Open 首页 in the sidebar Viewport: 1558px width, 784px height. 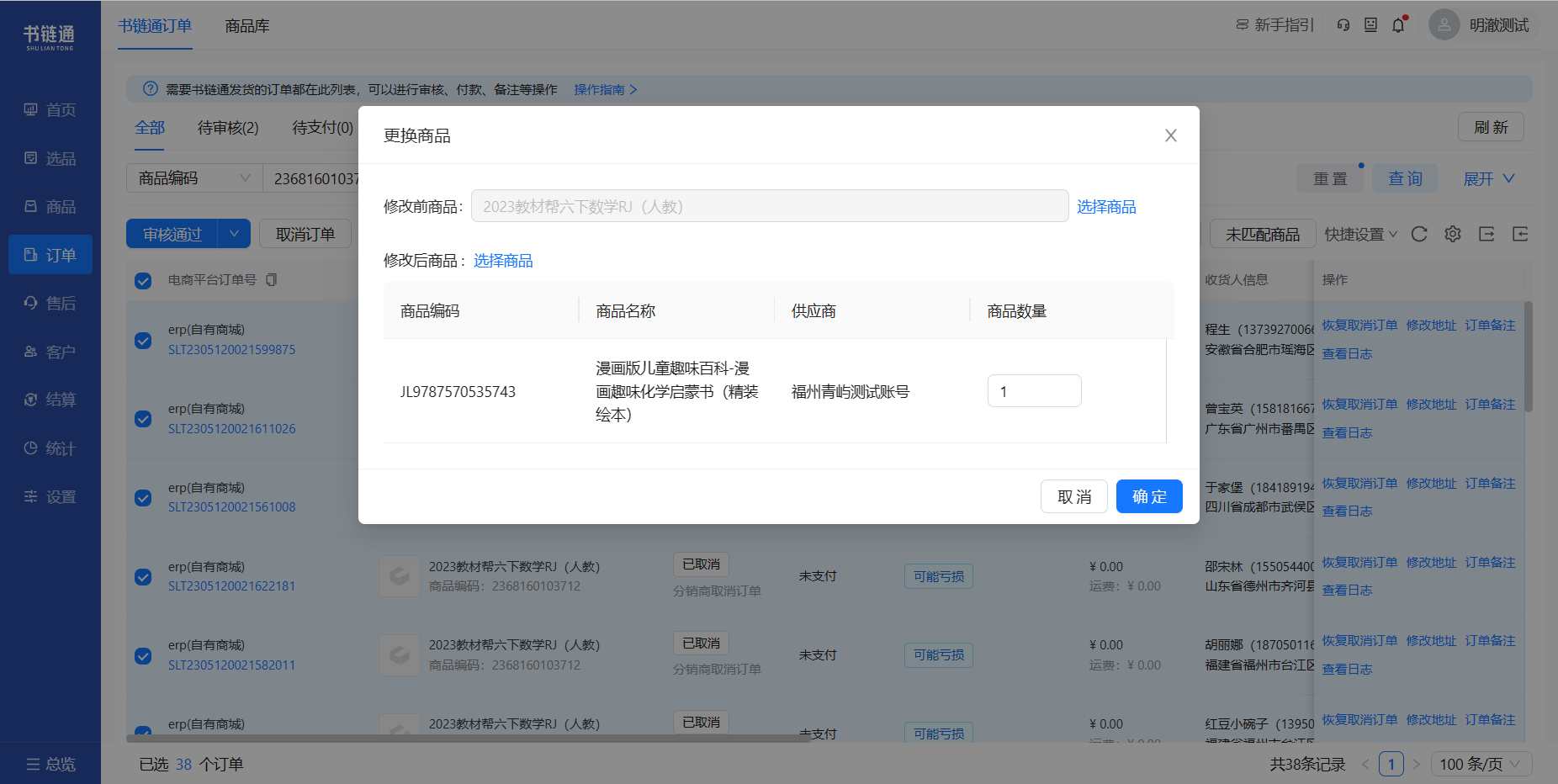(x=50, y=110)
